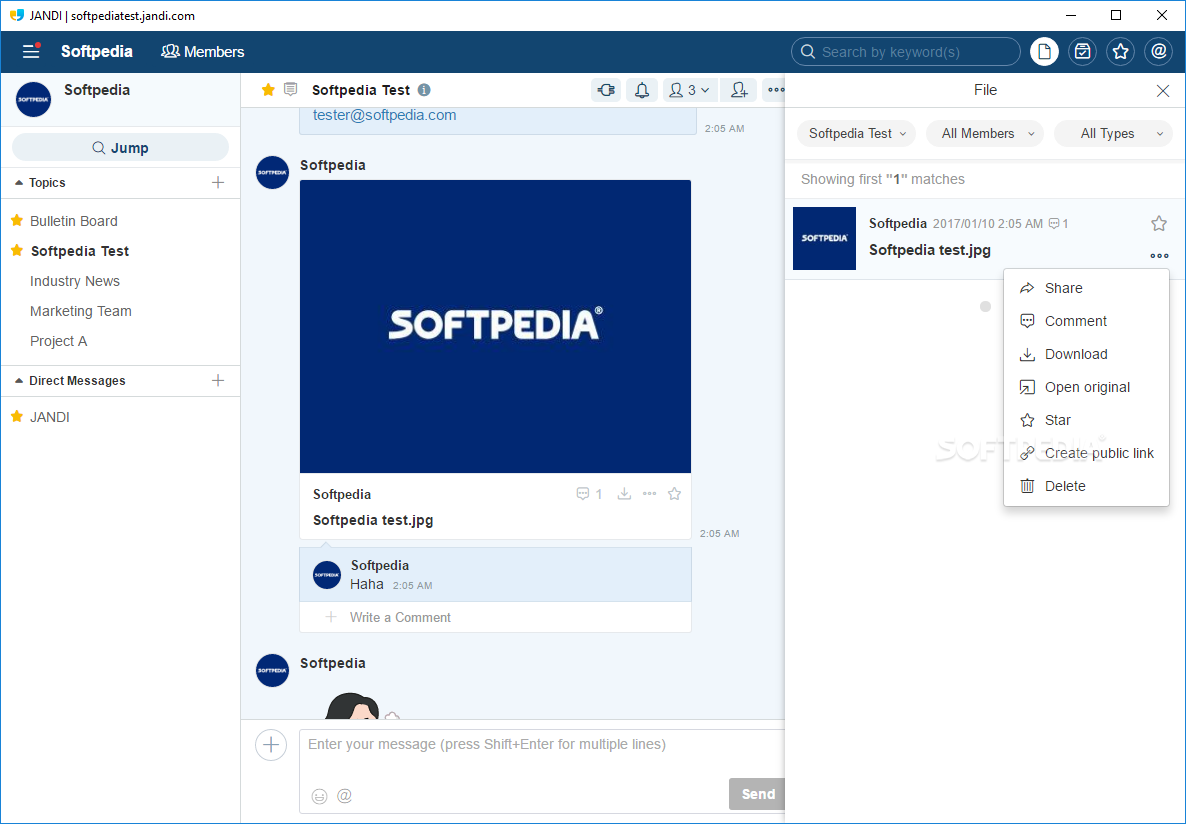The width and height of the screenshot is (1186, 824).
Task: Invite a member with the add-person icon
Action: tap(739, 90)
